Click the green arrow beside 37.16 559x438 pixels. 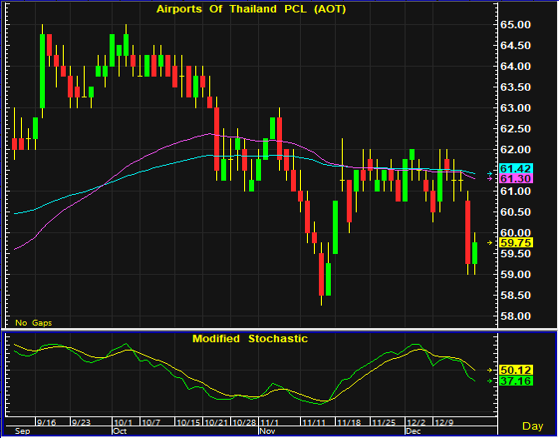pos(490,381)
